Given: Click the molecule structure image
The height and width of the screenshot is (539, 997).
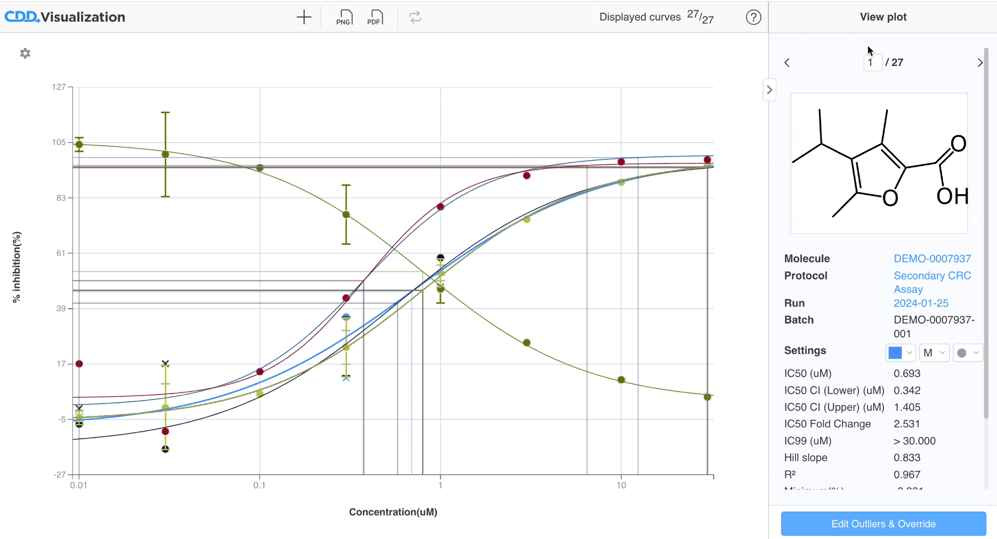Looking at the screenshot, I should click(879, 163).
